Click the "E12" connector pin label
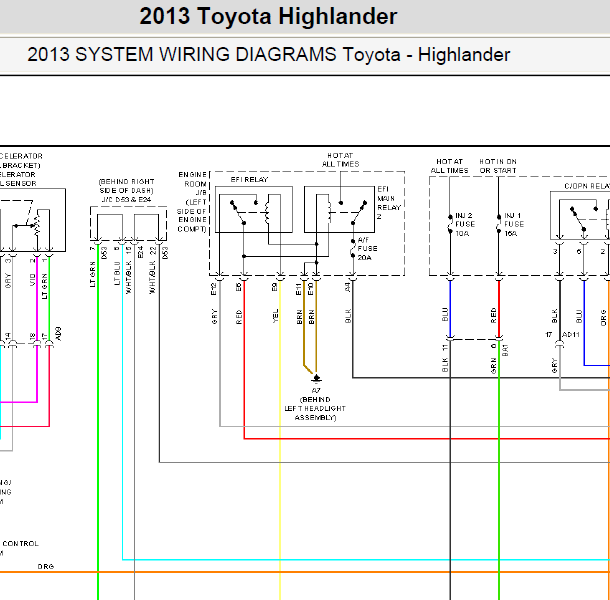Screen dimensions: 610x600 click(214, 289)
